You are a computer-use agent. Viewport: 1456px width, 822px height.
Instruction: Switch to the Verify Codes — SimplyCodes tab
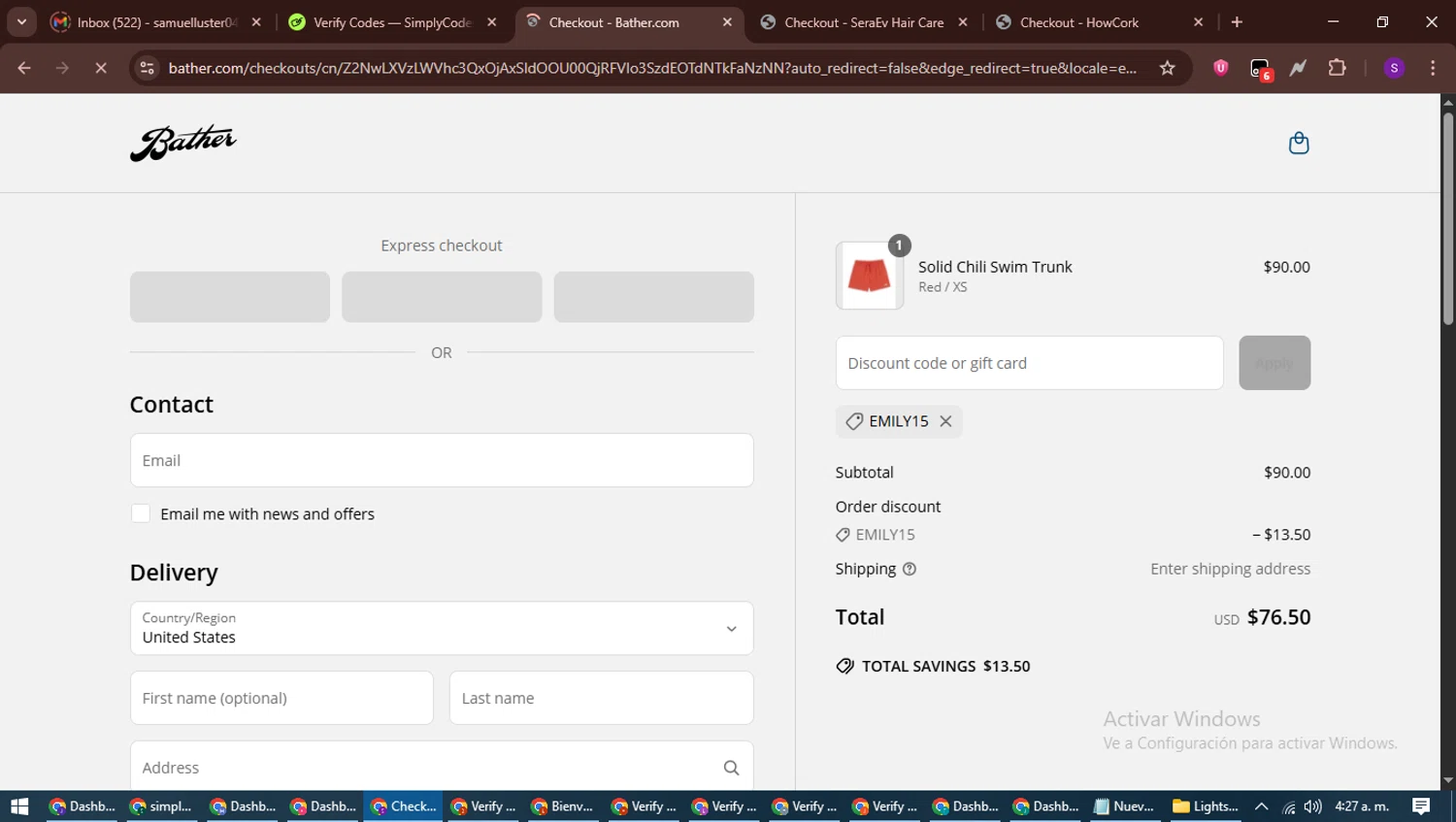392,21
